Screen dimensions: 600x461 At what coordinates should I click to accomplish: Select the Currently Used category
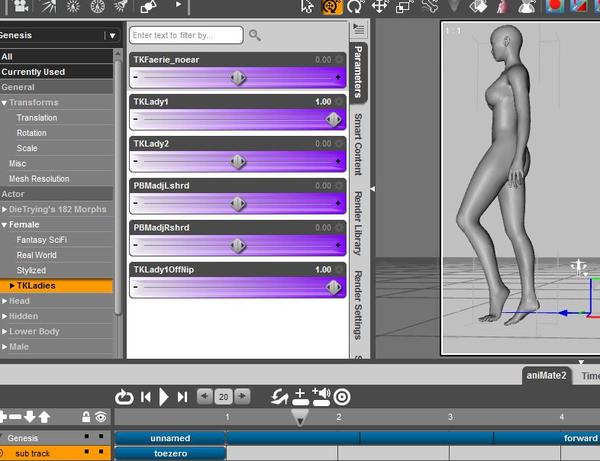click(56, 72)
